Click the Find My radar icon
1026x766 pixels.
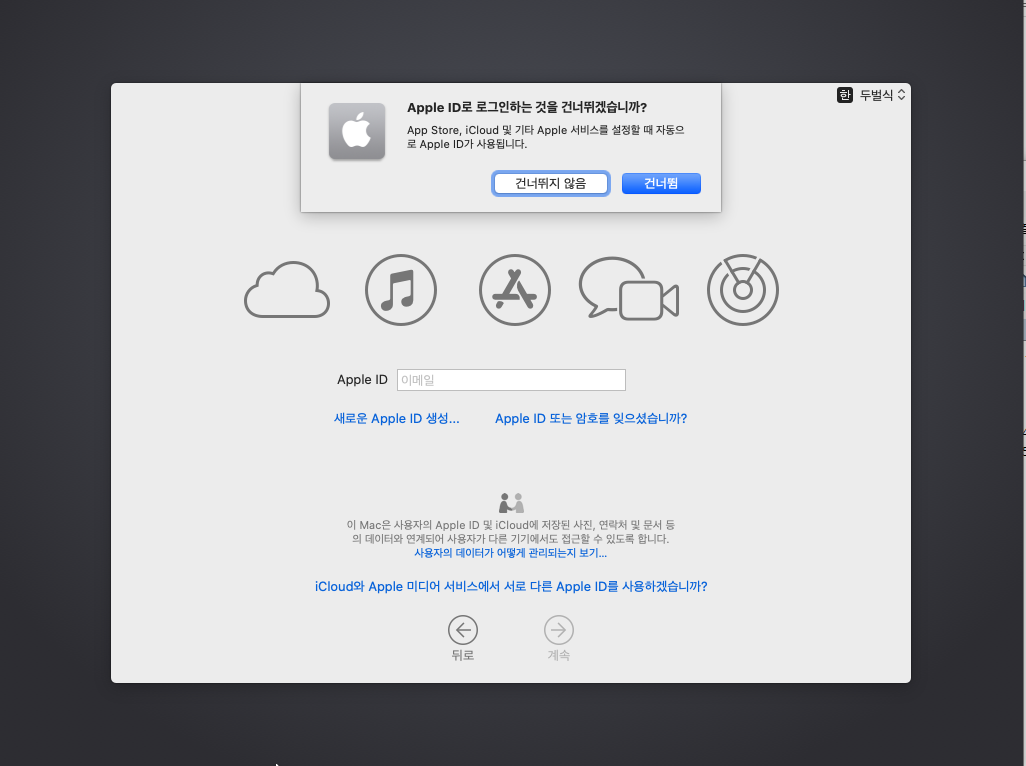pyautogui.click(x=742, y=290)
